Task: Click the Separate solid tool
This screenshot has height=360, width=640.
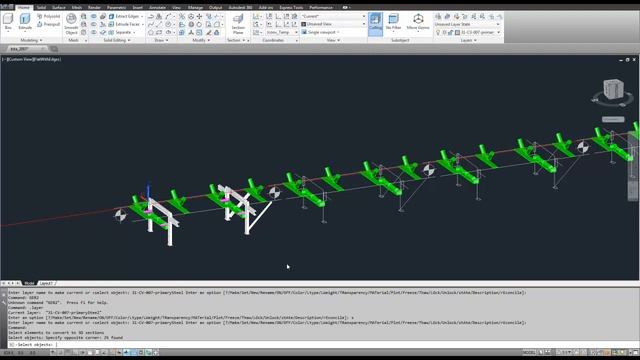Action: [x=120, y=32]
